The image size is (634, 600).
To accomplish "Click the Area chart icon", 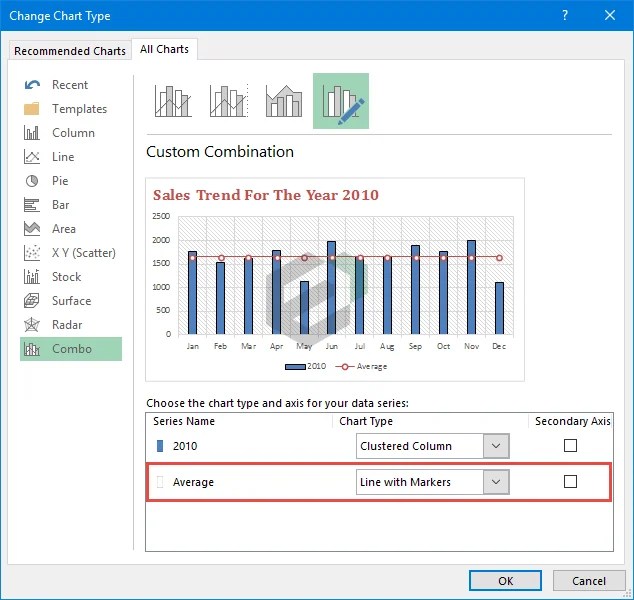I will click(x=32, y=229).
